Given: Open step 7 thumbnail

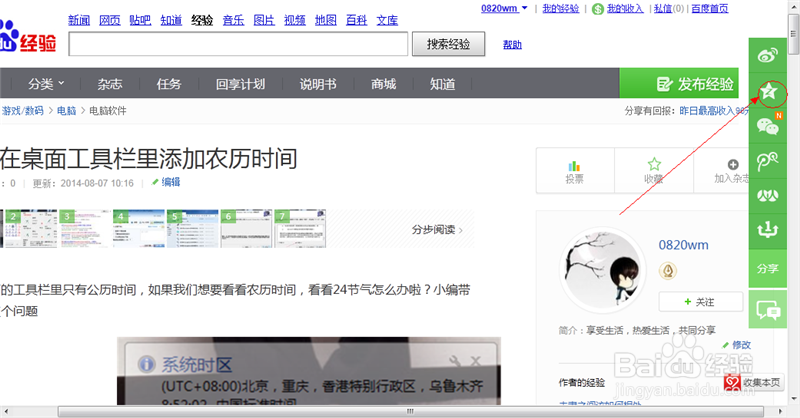Looking at the screenshot, I should pyautogui.click(x=300, y=229).
